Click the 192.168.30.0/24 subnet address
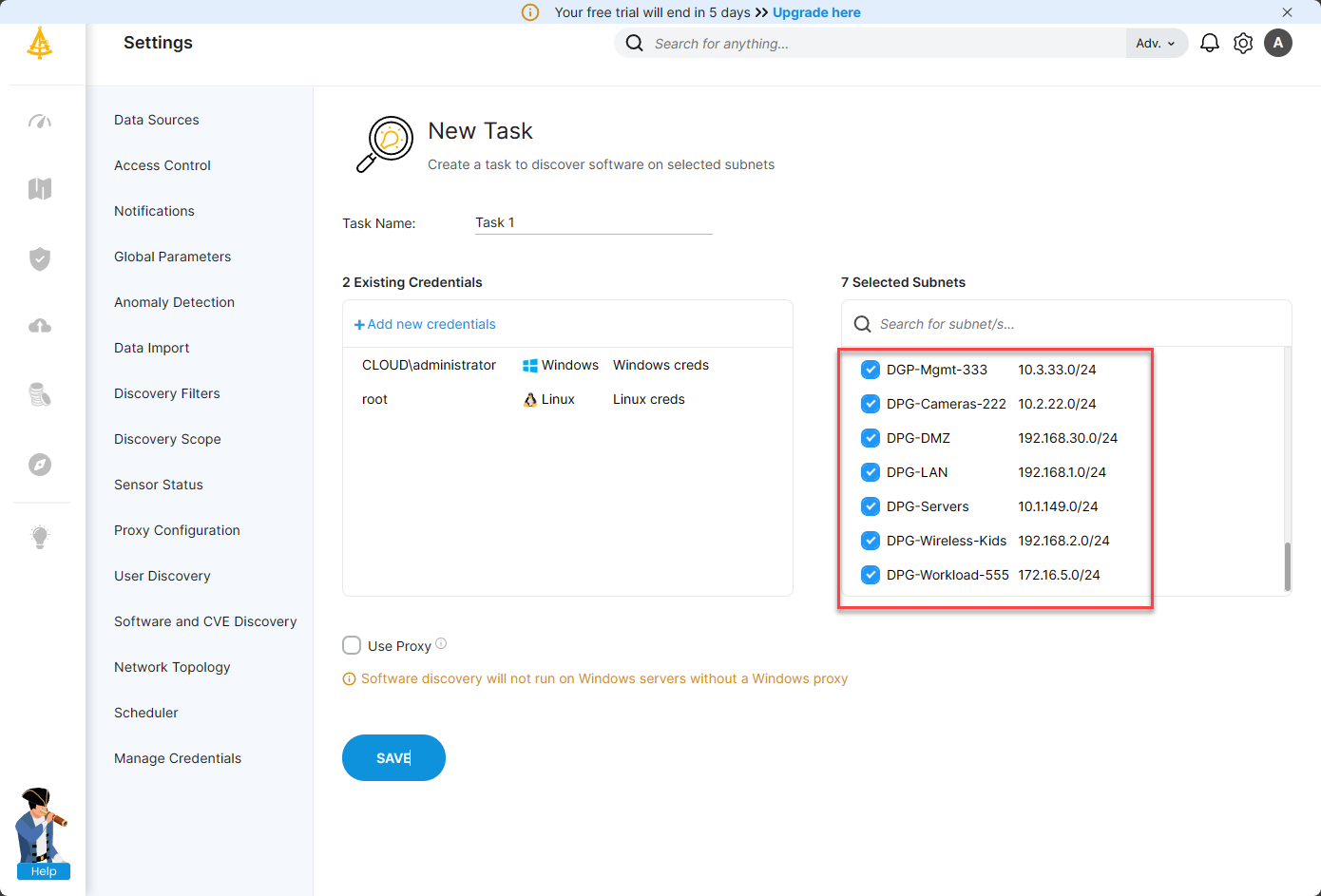Screen dimensions: 1321x896 pyautogui.click(x=1068, y=438)
